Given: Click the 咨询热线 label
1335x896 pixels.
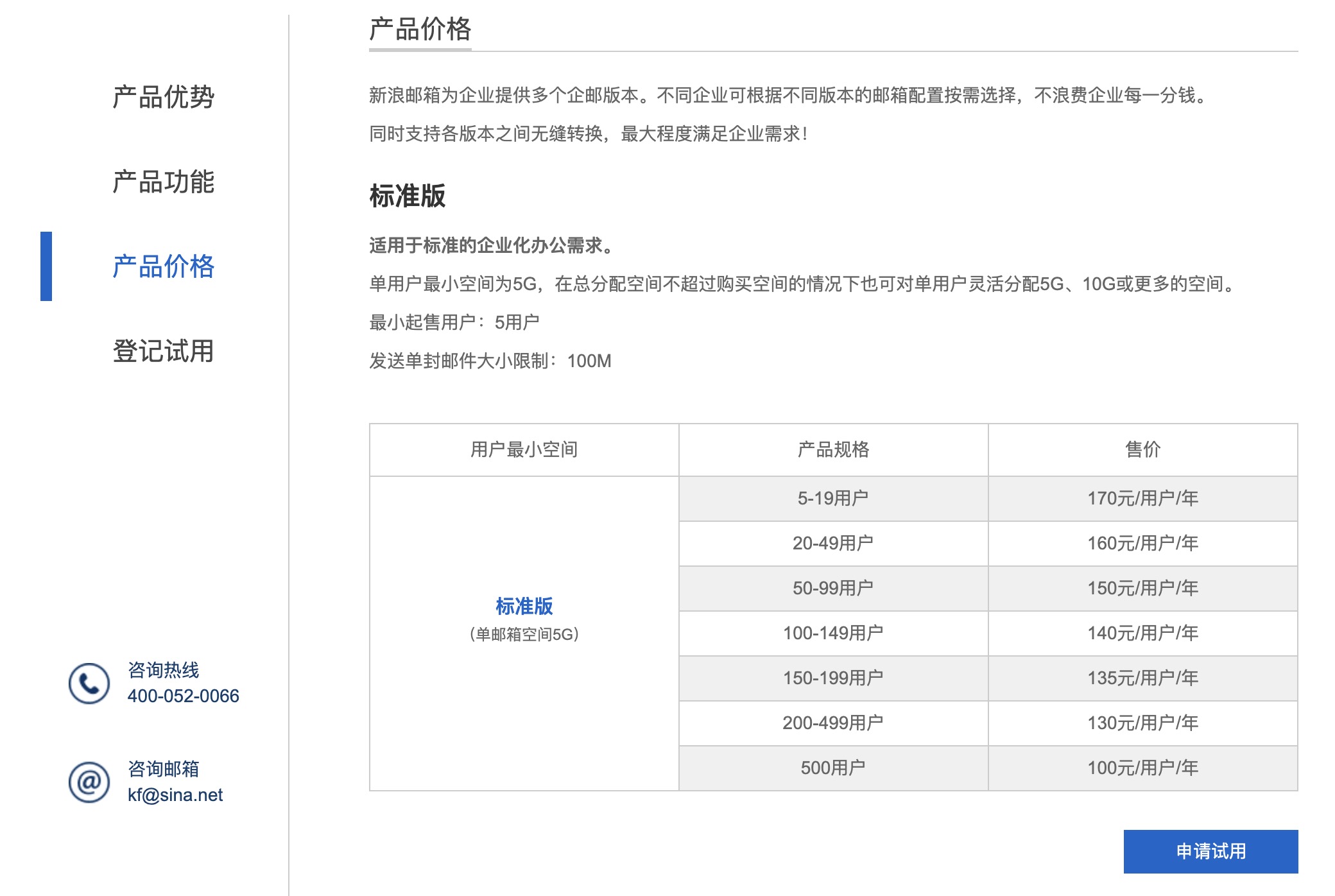Looking at the screenshot, I should pyautogui.click(x=163, y=670).
